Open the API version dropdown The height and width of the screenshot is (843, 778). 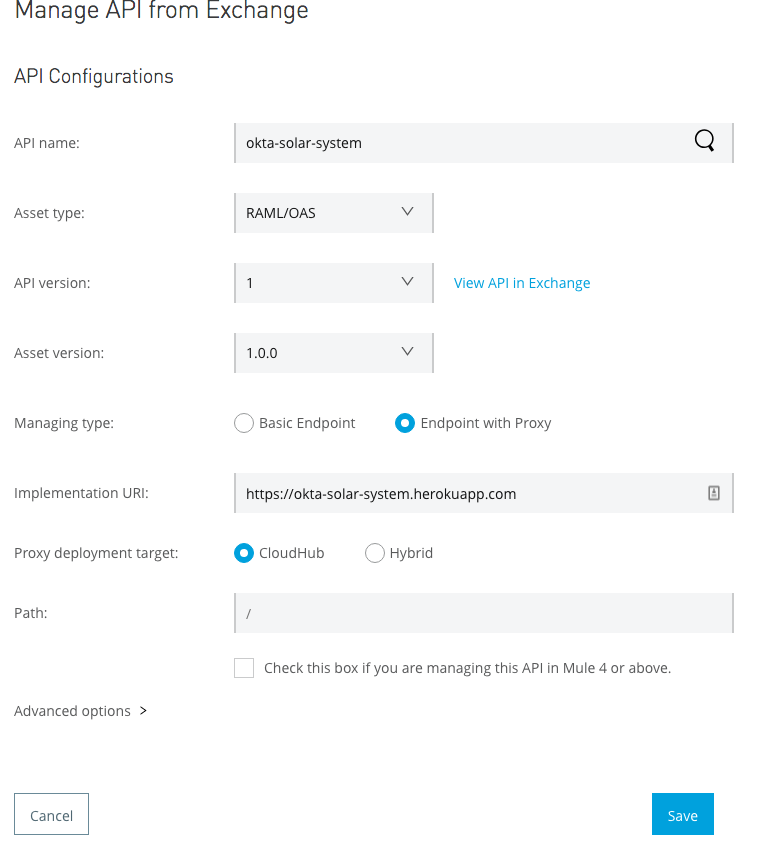point(333,283)
